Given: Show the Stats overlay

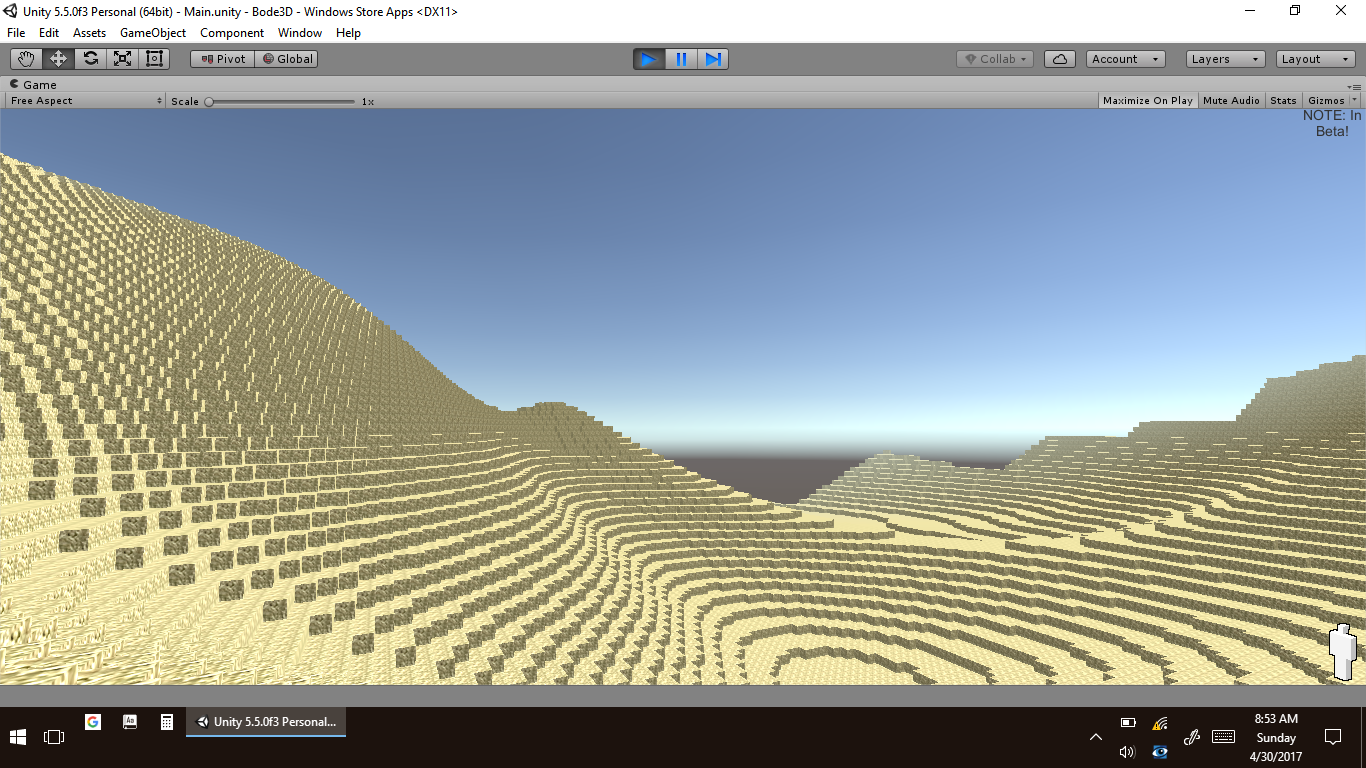Looking at the screenshot, I should click(1283, 101).
